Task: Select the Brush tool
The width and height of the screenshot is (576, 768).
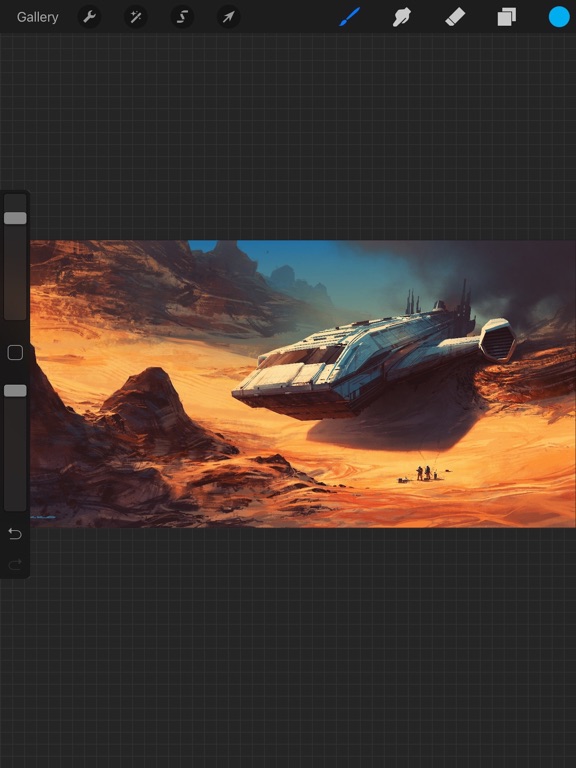Action: coord(350,17)
